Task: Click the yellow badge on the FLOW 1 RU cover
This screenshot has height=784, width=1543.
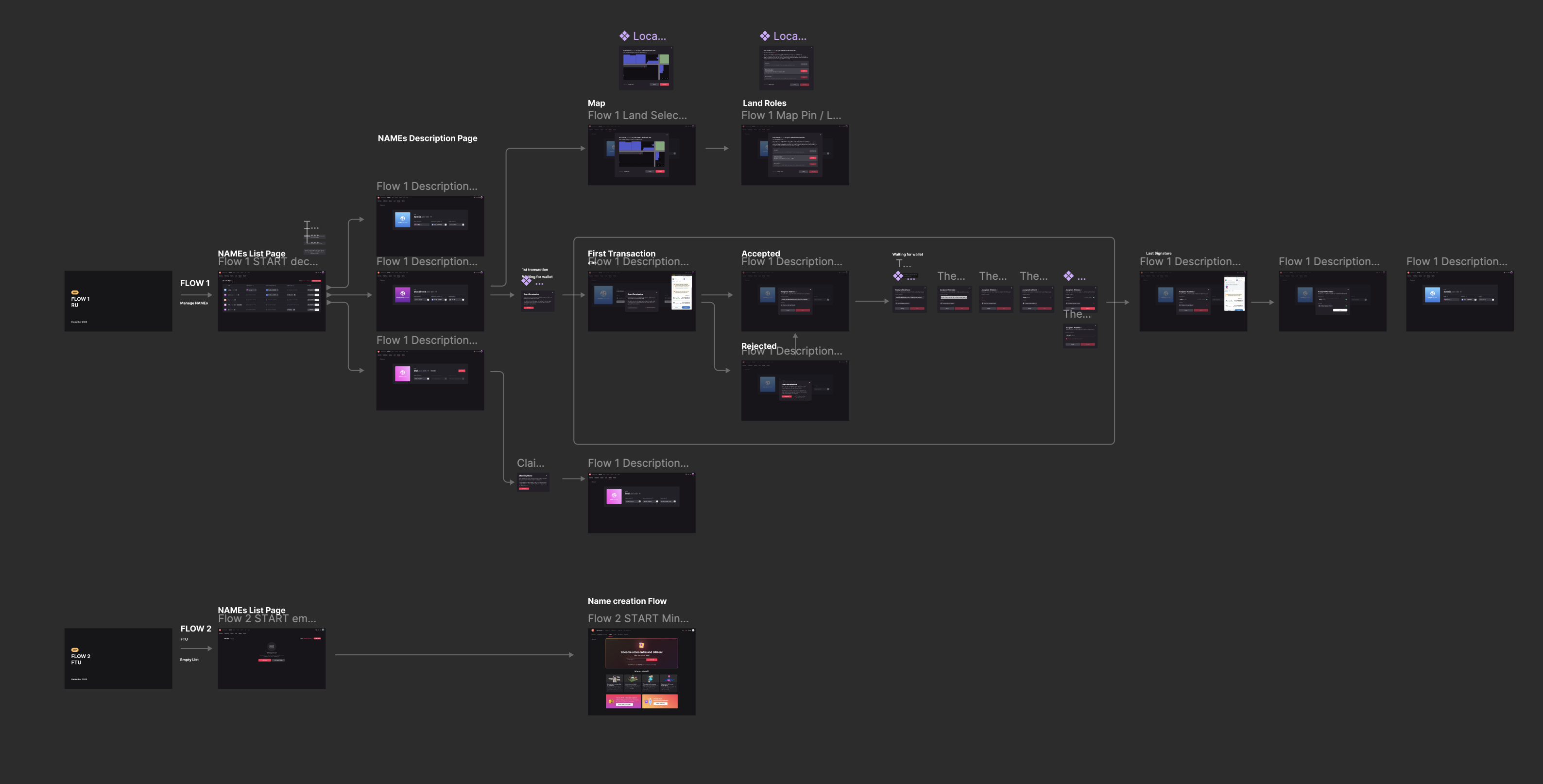Action: (75, 292)
